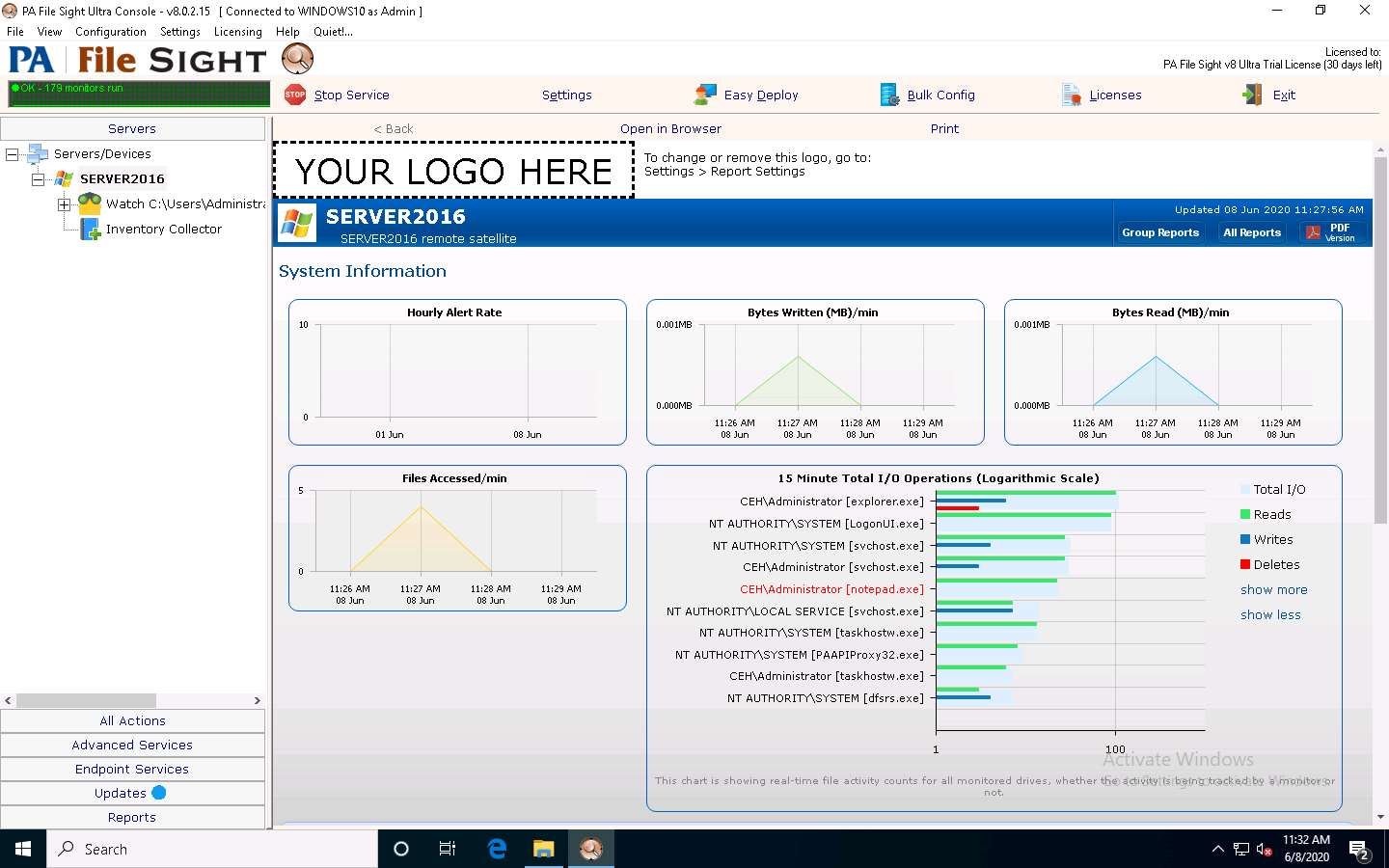Click the red STOP icon for Stop Service
This screenshot has height=868, width=1389.
(x=295, y=95)
